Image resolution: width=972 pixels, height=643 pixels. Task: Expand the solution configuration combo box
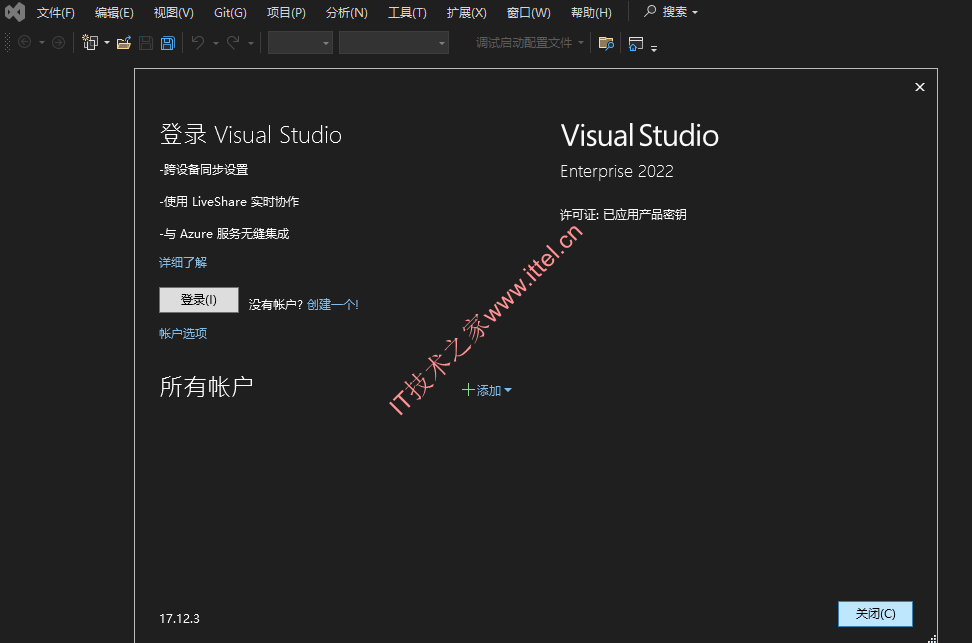(300, 43)
